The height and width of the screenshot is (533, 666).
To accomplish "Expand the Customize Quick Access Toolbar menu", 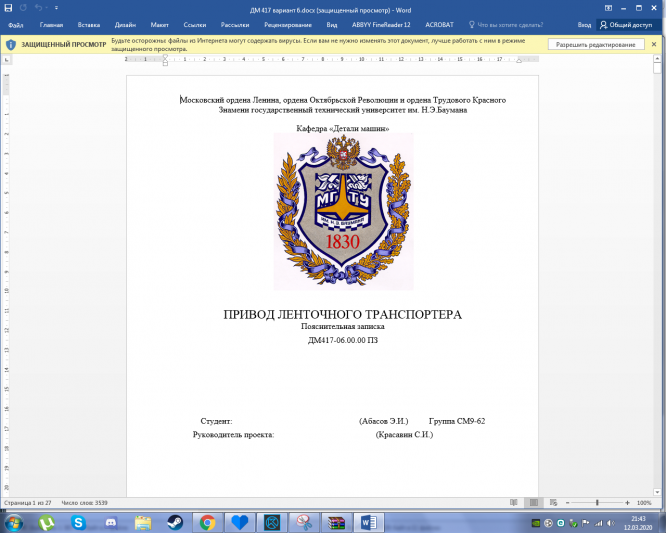I will tap(56, 8).
